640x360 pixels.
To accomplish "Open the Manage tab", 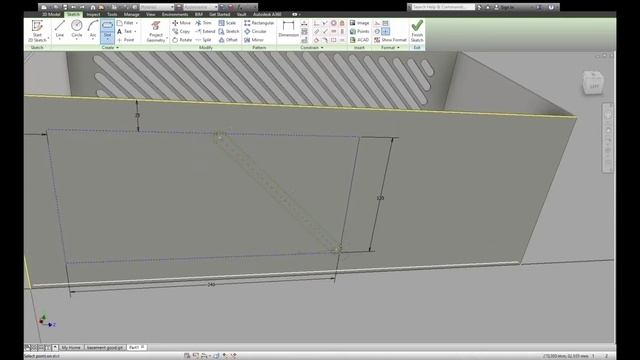I will [131, 14].
